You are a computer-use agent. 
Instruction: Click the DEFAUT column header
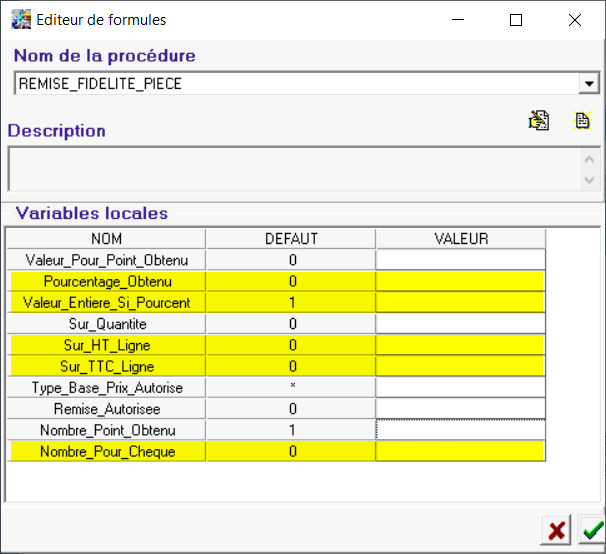click(291, 239)
